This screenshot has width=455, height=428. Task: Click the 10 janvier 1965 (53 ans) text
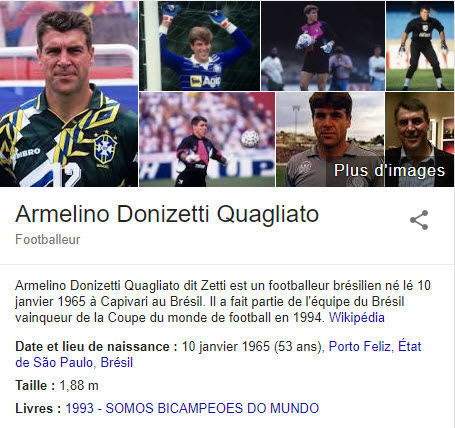tap(253, 347)
